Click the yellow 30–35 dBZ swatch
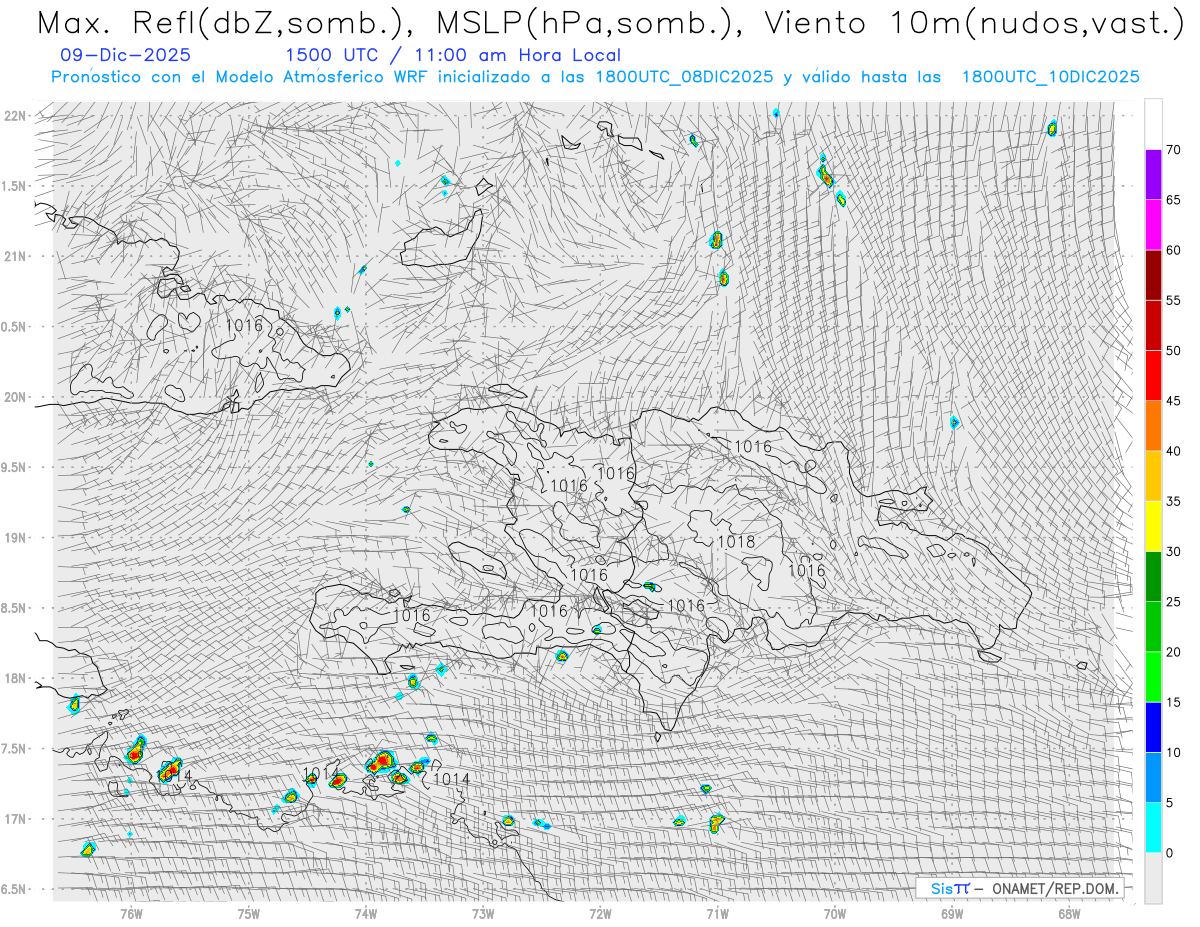The height and width of the screenshot is (927, 1200). point(1153,526)
